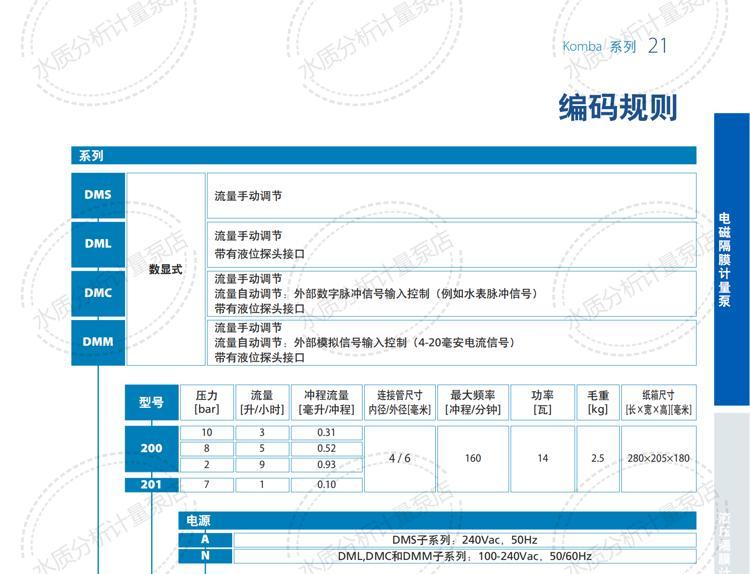Click pressure value 10
Viewport: 750px width, 574px height.
[x=207, y=432]
